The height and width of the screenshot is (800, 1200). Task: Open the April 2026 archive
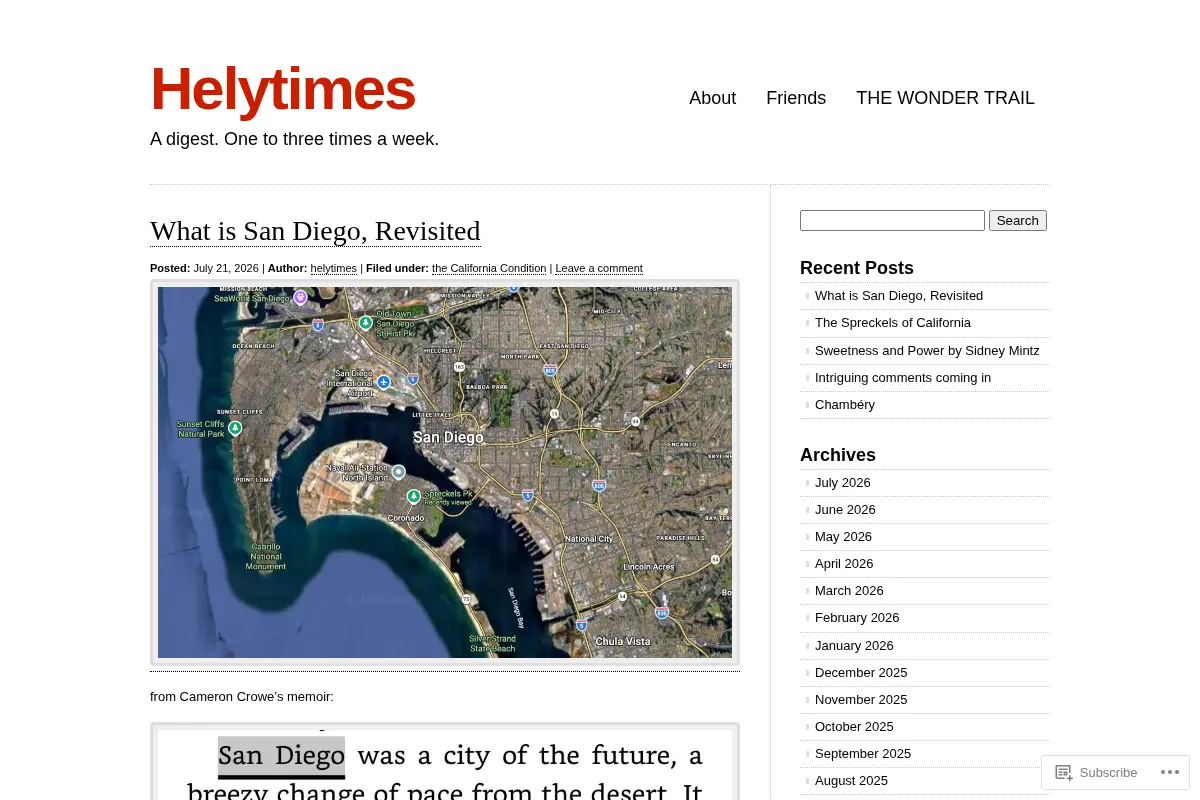844,563
